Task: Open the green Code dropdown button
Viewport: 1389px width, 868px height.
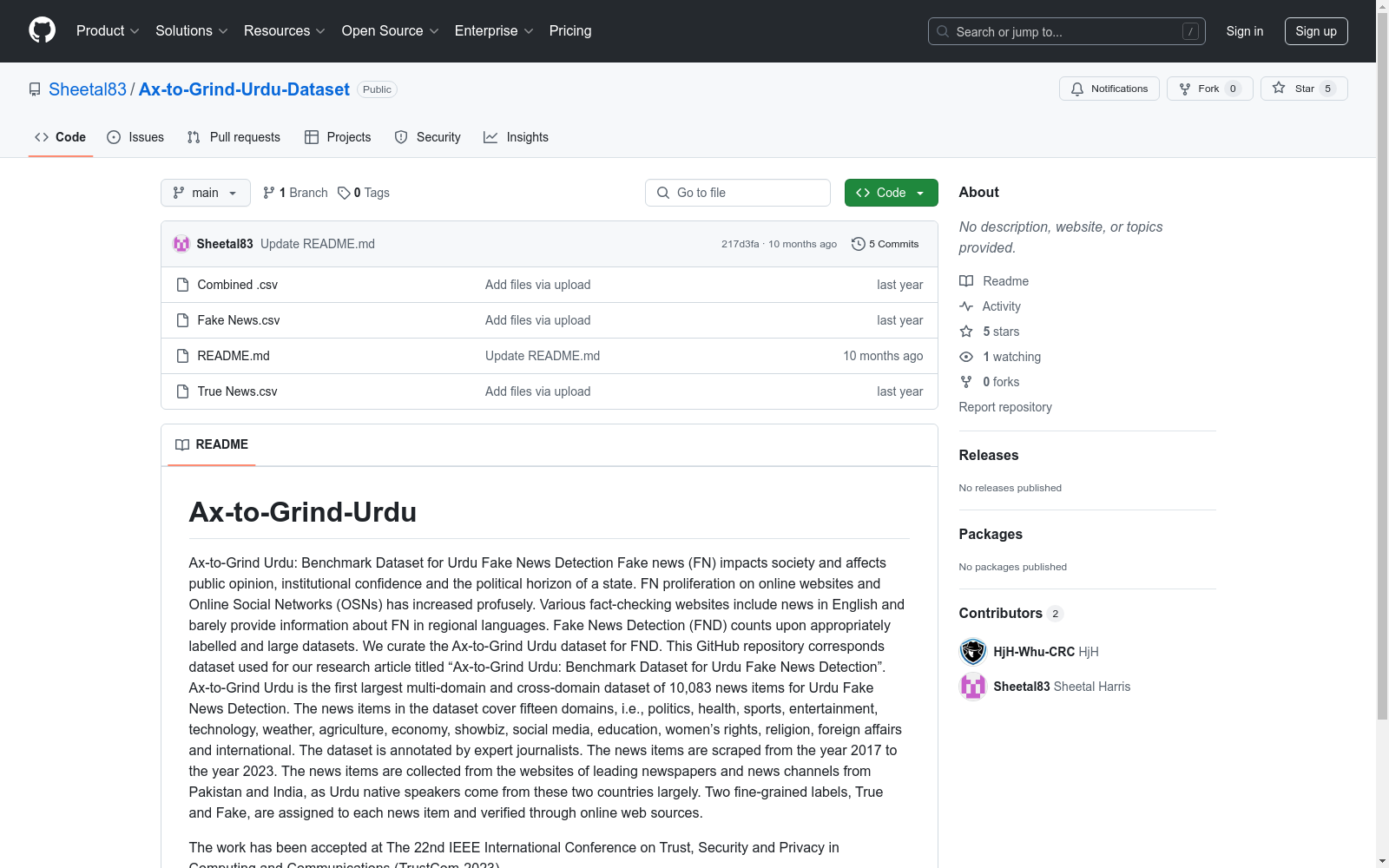Action: coord(891,193)
